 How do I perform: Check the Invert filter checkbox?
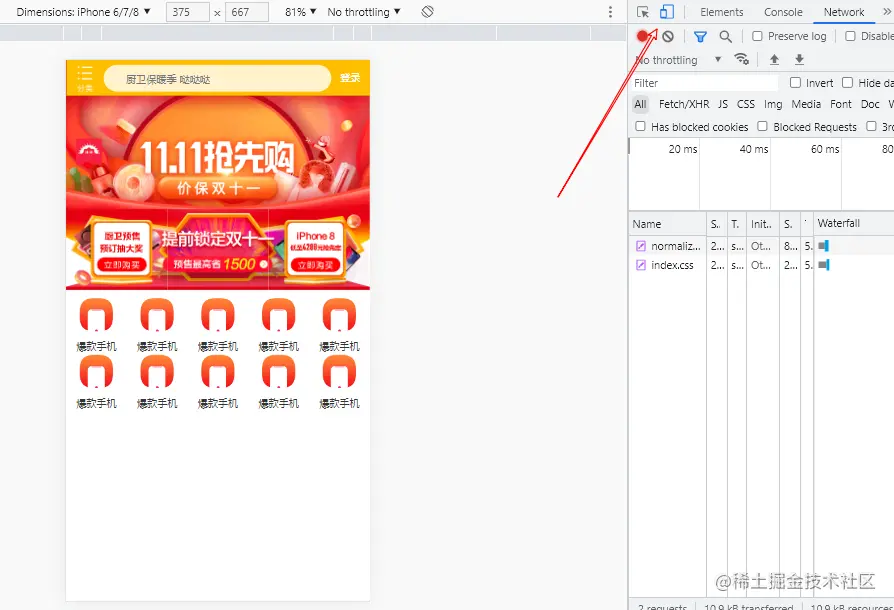click(795, 83)
